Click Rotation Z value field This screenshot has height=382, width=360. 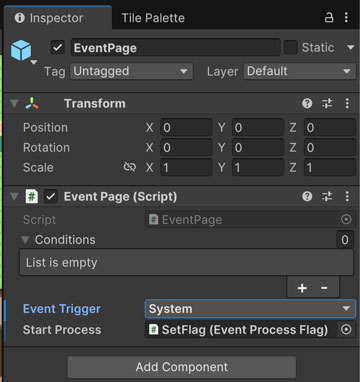(x=330, y=148)
